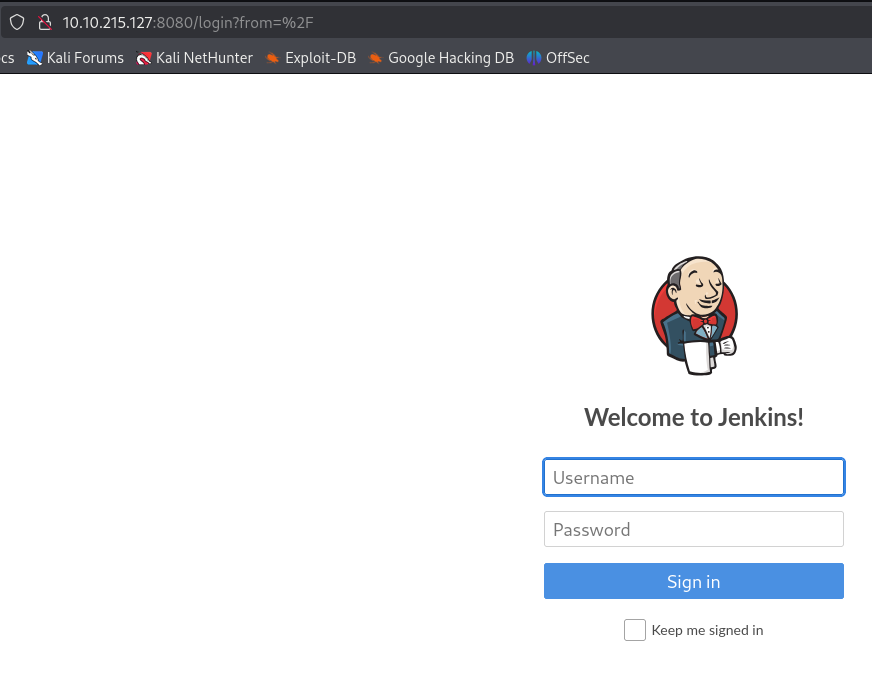Screen dimensions: 872x691
Task: Focus the Password input field
Action: tap(694, 529)
